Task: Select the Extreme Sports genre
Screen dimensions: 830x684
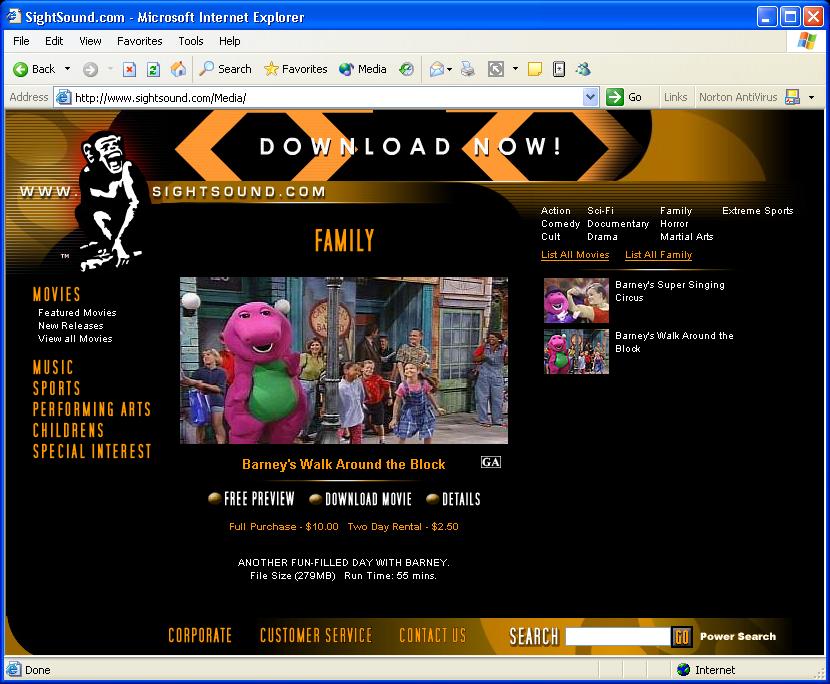Action: point(757,211)
